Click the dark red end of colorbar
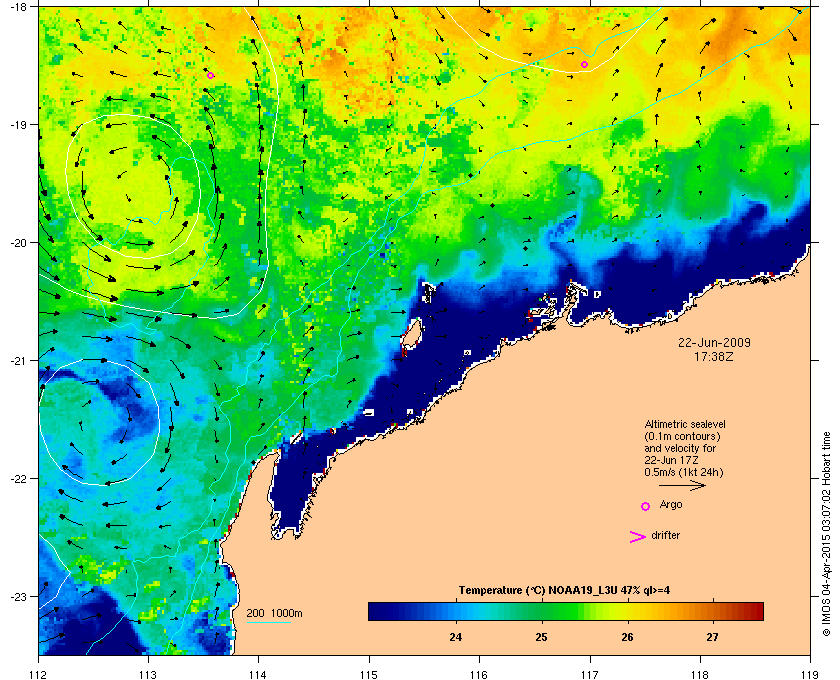The width and height of the screenshot is (840, 680). [757, 611]
